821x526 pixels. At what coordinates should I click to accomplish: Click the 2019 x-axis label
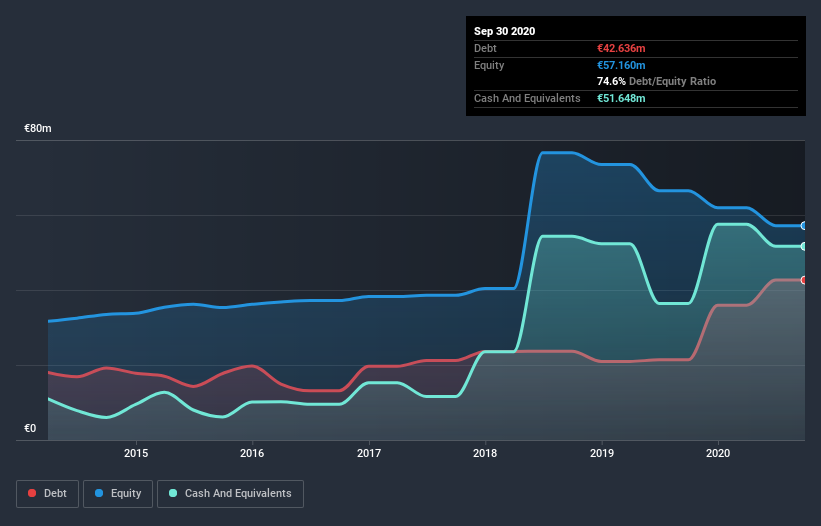point(602,453)
